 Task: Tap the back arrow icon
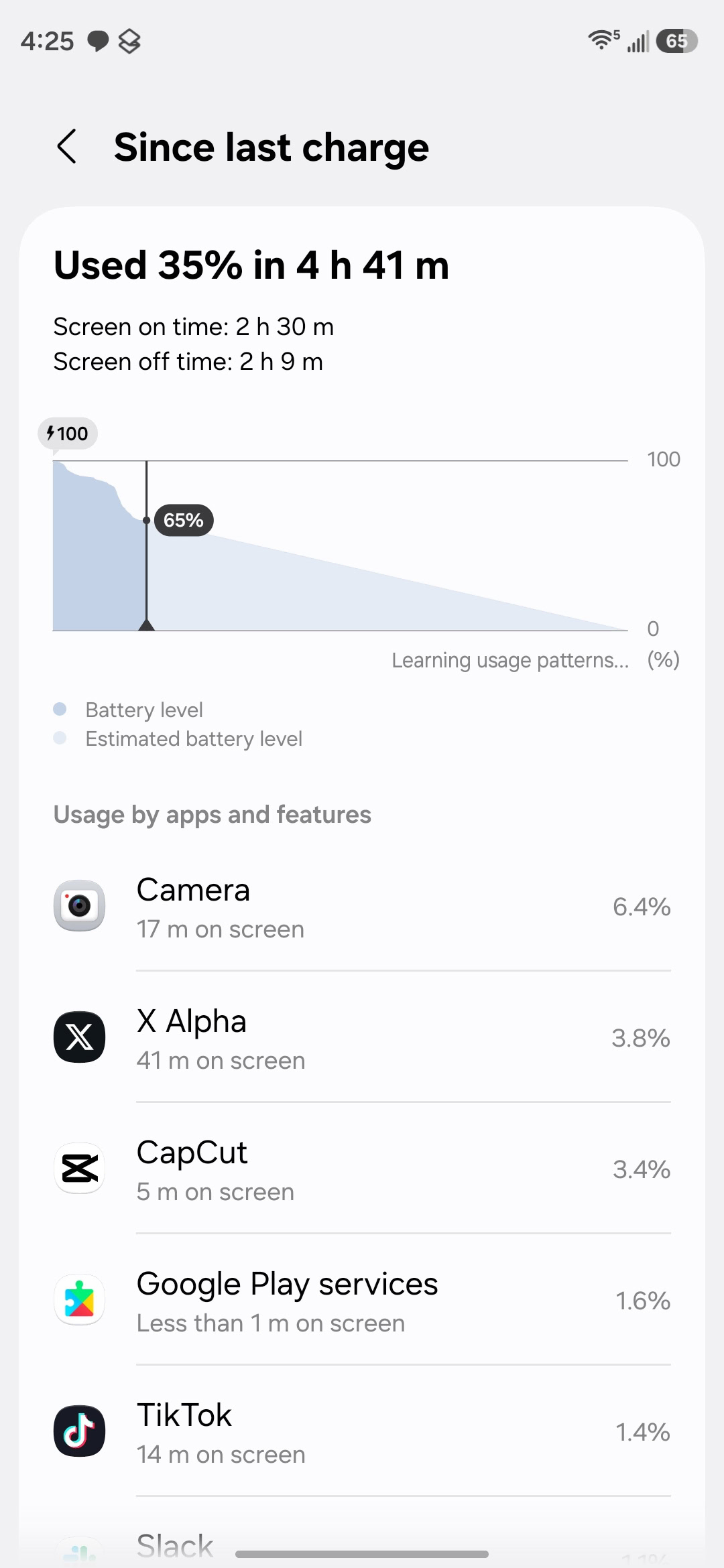tap(67, 147)
